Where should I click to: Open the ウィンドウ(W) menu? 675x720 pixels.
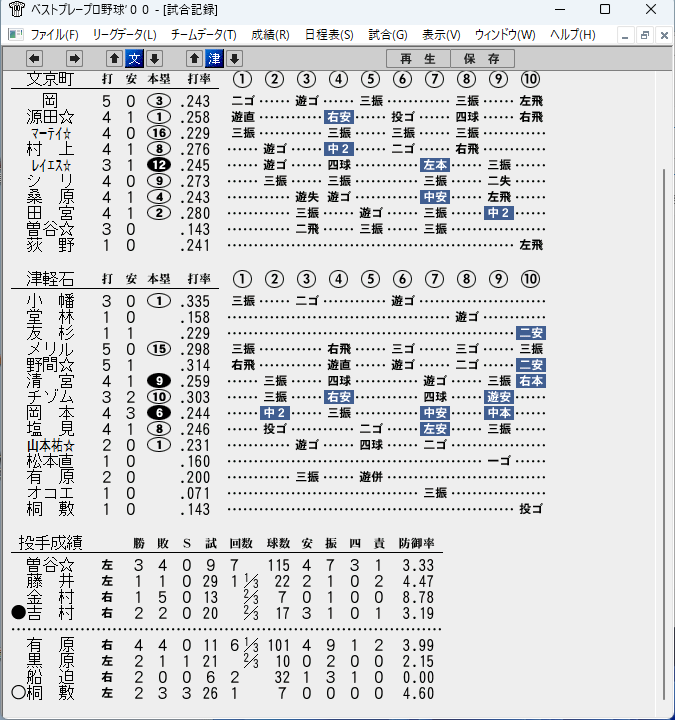click(x=505, y=35)
